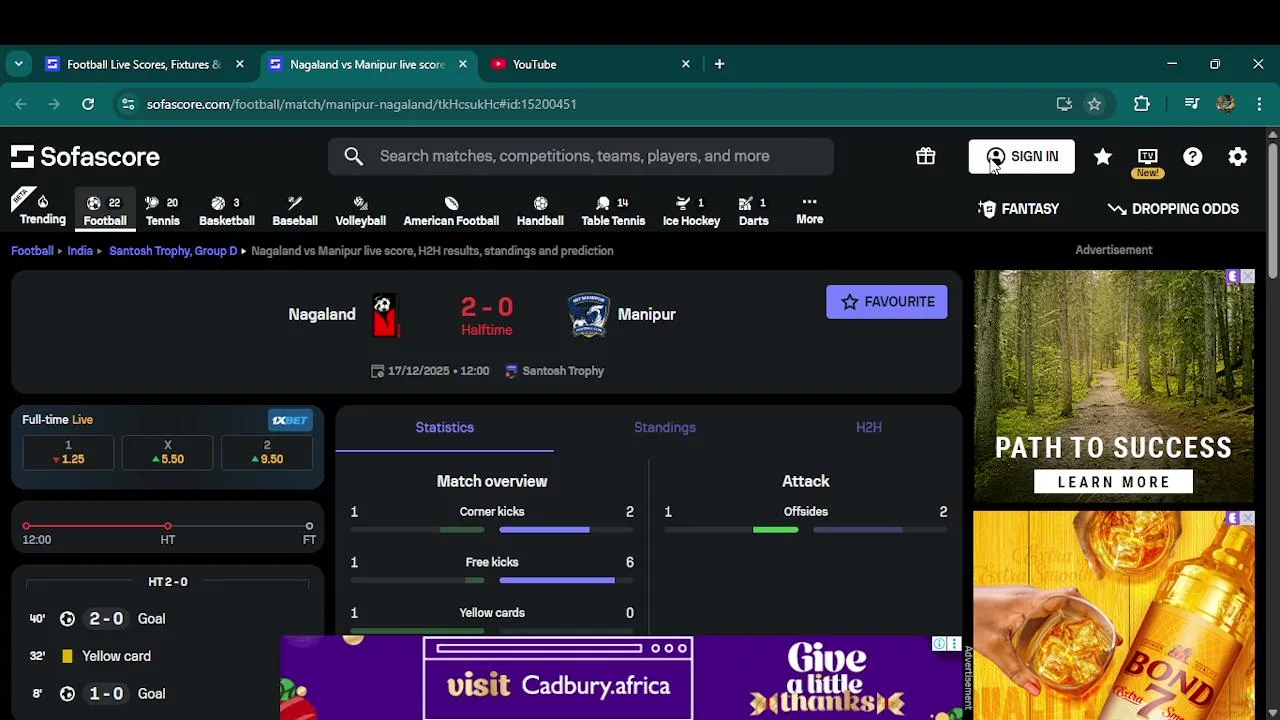Click the Manipur team crest
The height and width of the screenshot is (720, 1280).
point(589,315)
